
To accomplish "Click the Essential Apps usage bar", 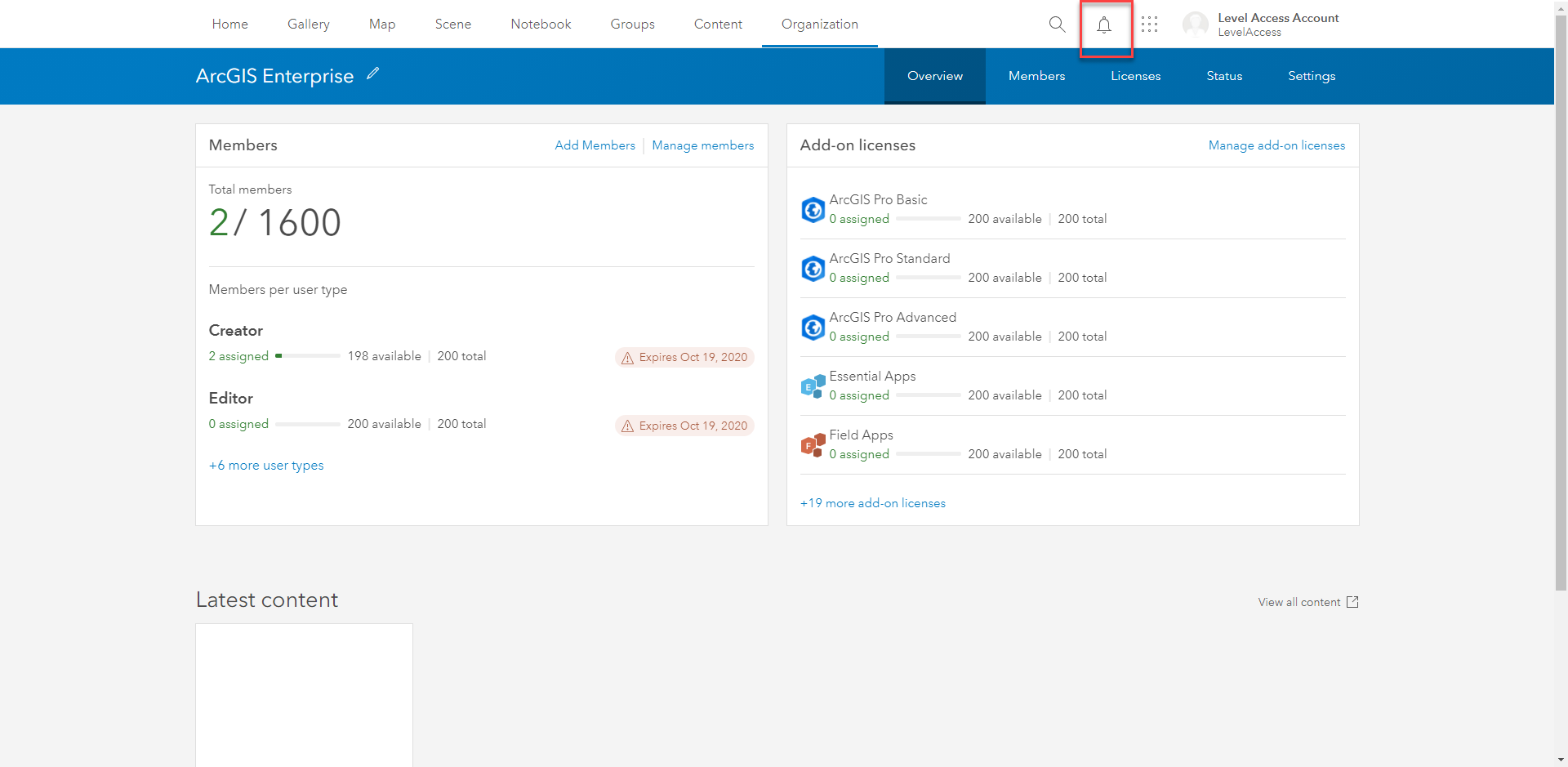I will 929,395.
